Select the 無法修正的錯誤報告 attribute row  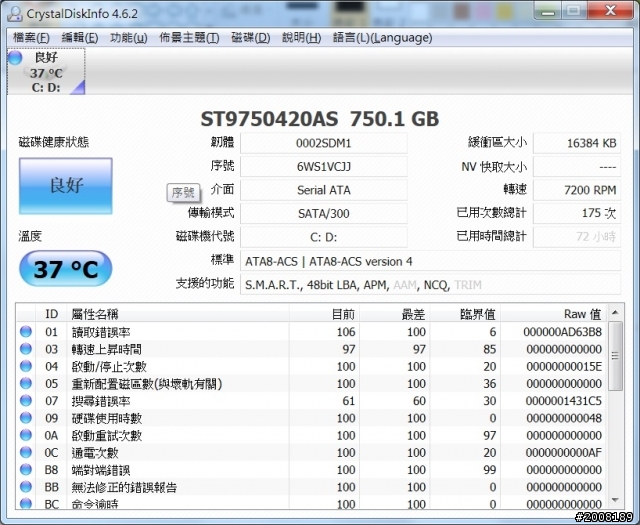(312, 487)
